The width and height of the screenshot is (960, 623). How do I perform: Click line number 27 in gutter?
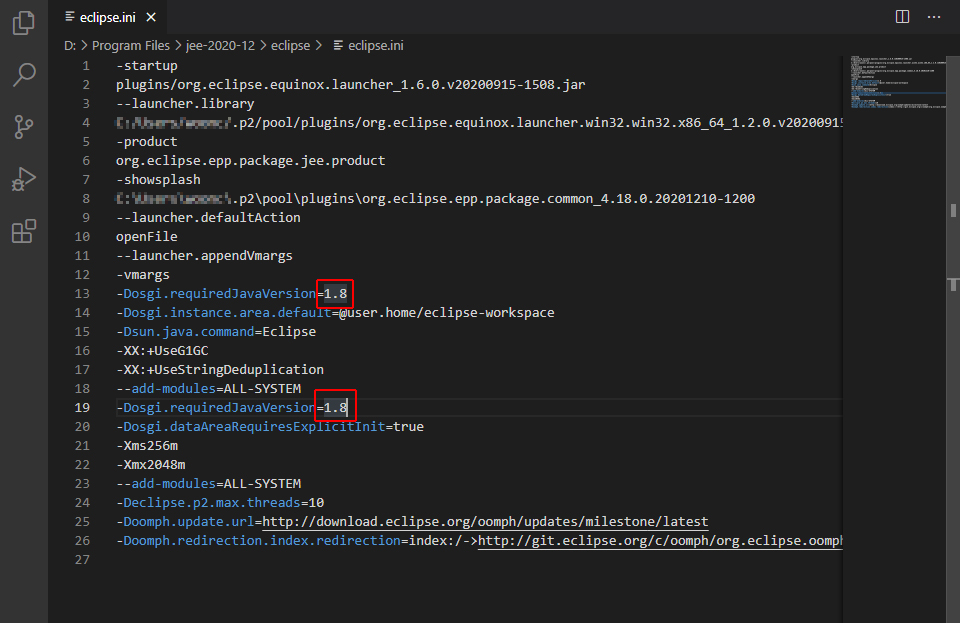[82, 560]
